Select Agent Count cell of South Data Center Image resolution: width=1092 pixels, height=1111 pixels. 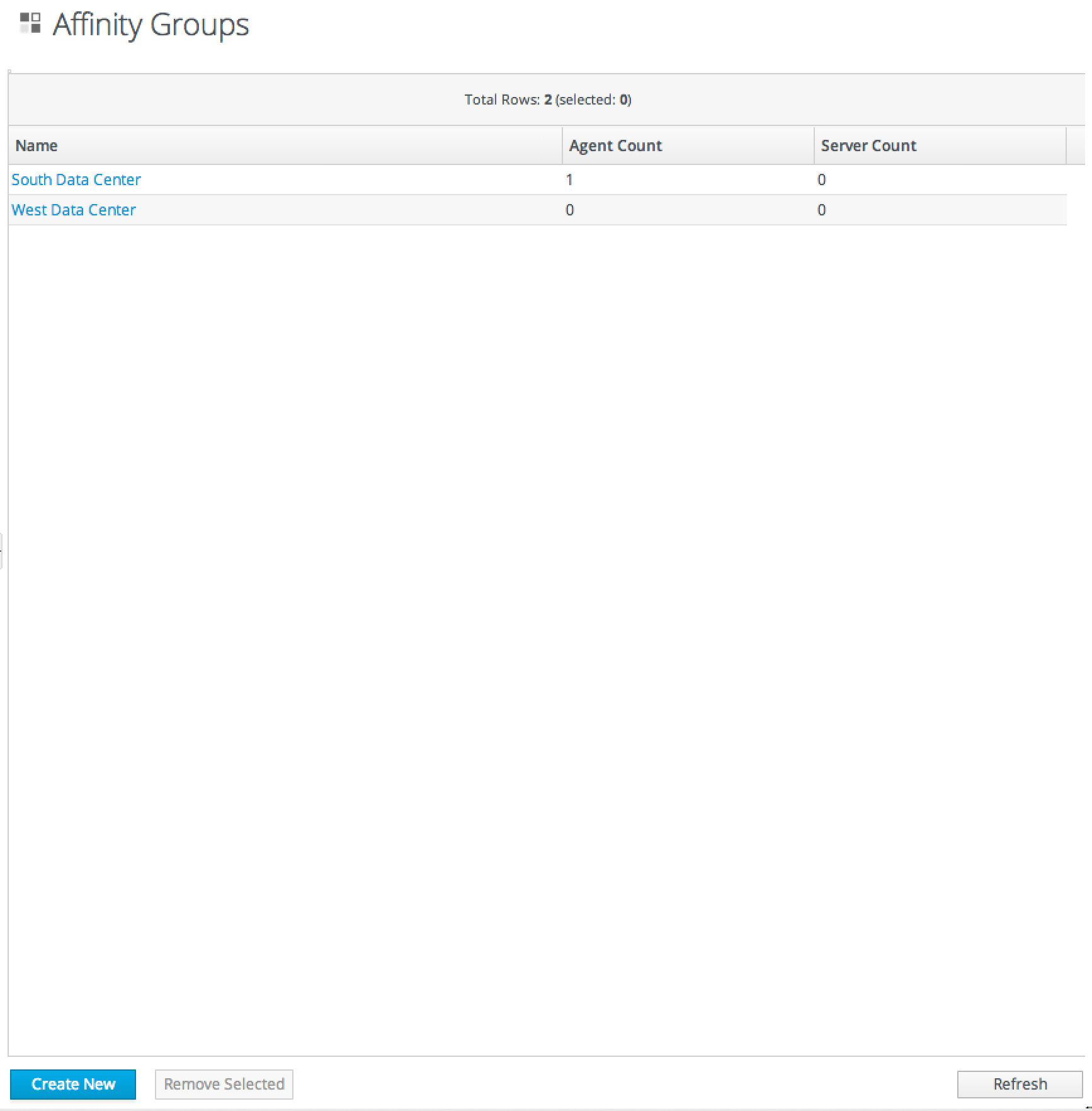pos(688,179)
